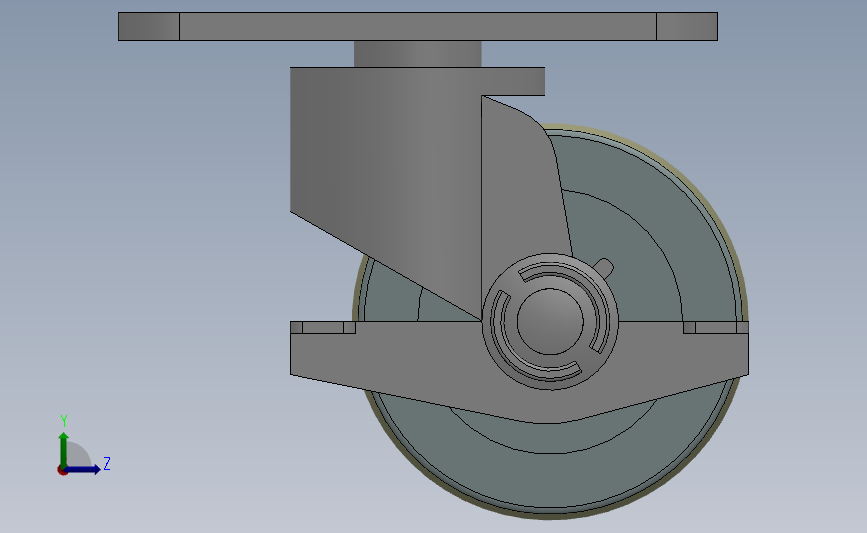Click the blue Z axis of the triad

pyautogui.click(x=83, y=469)
